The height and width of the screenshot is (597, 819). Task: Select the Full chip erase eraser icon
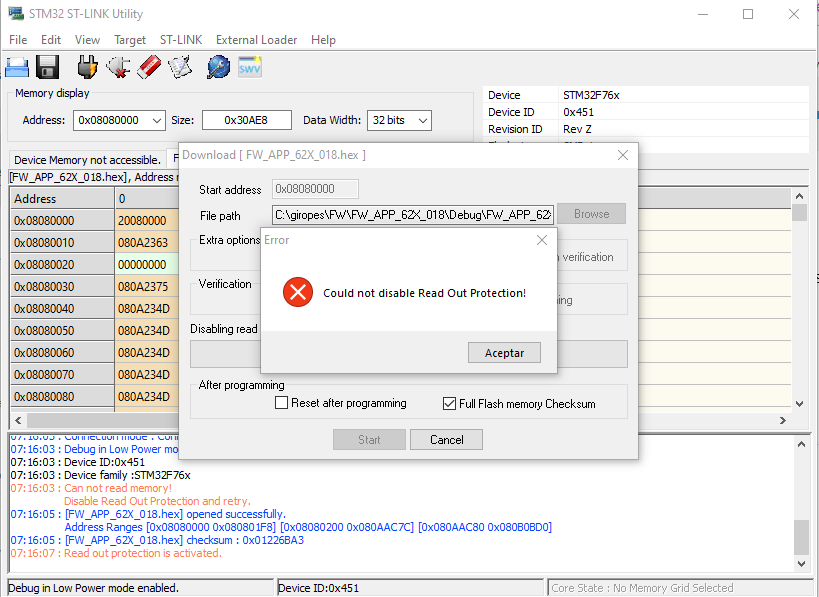(x=149, y=67)
